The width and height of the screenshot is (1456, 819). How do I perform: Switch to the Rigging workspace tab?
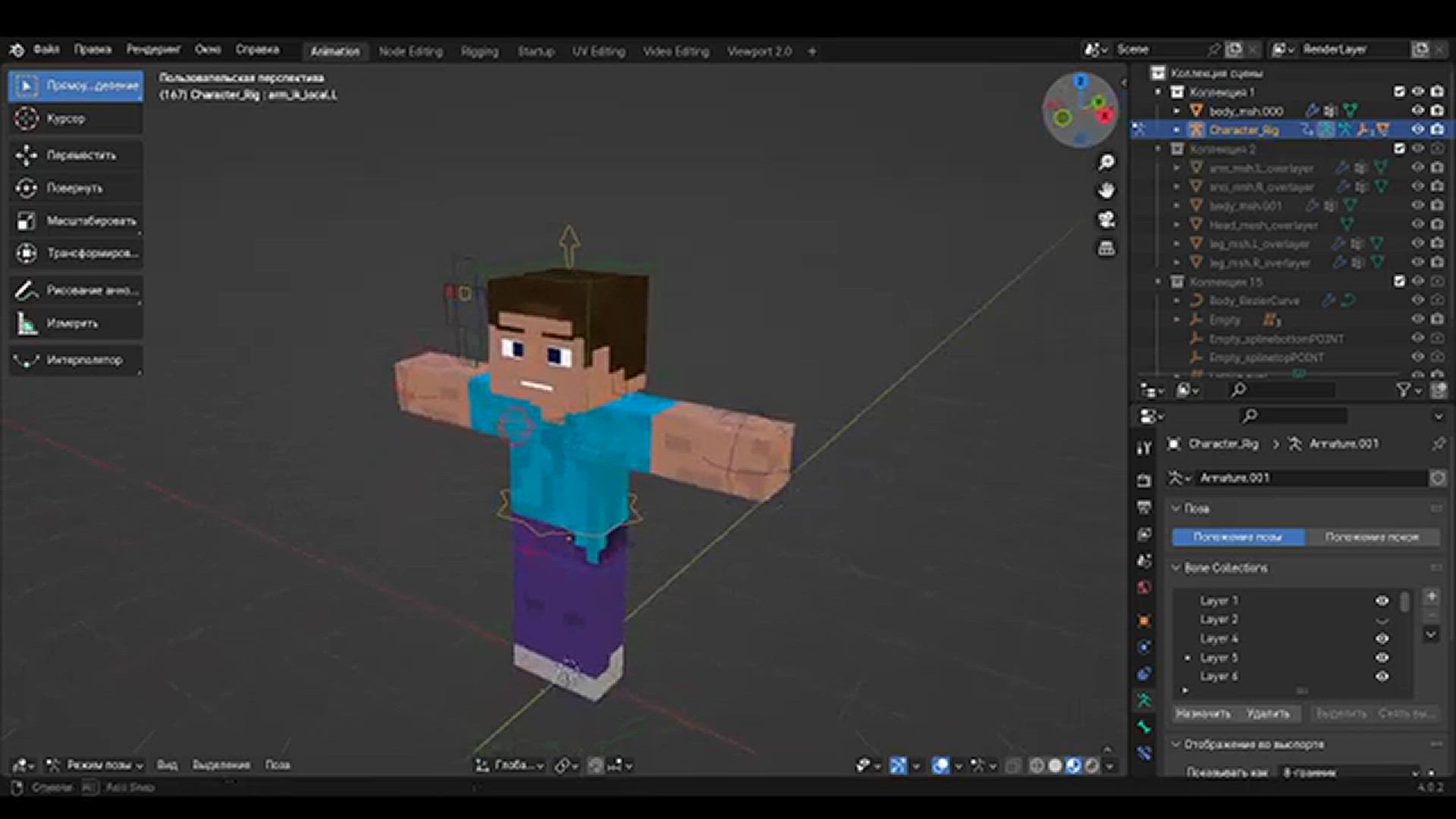click(x=480, y=52)
